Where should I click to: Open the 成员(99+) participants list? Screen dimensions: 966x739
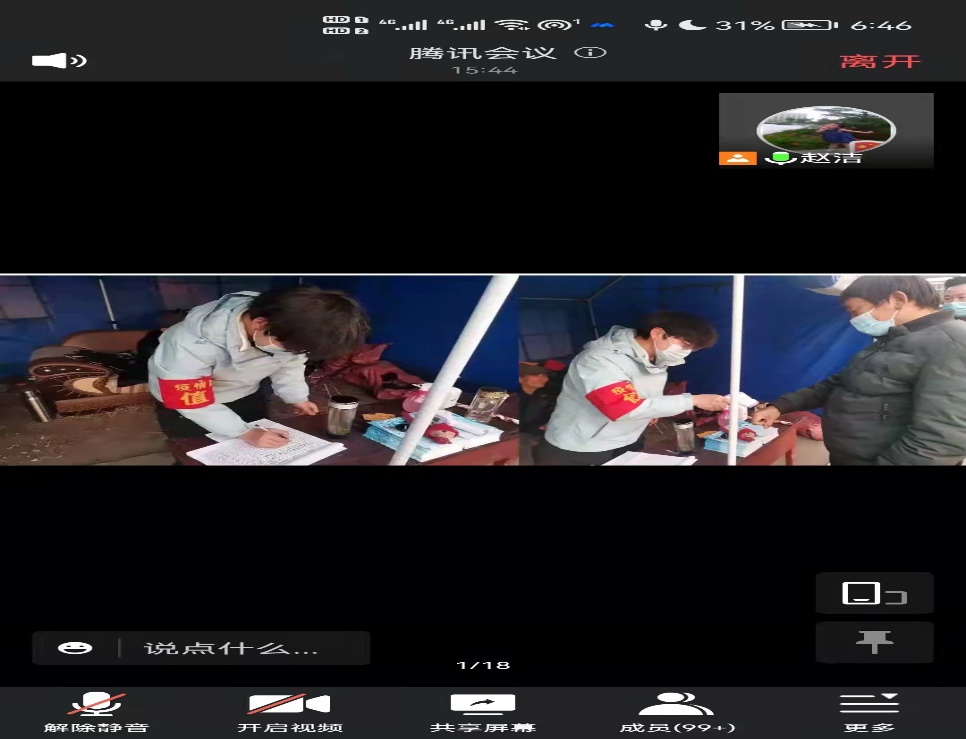pyautogui.click(x=677, y=712)
